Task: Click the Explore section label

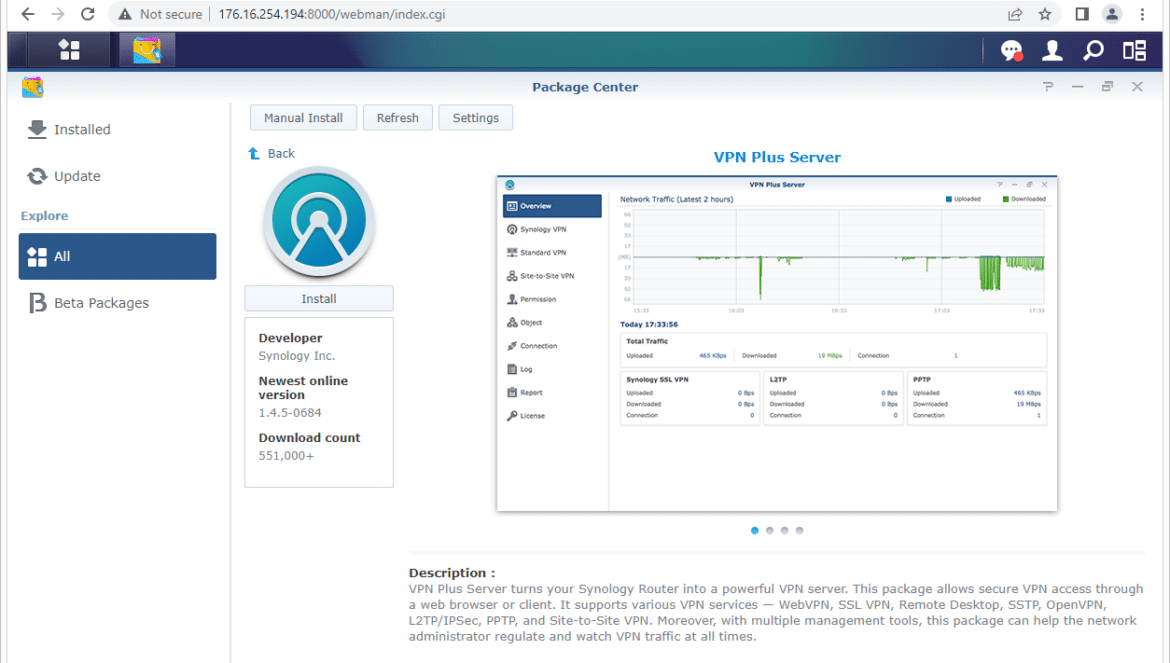Action: pyautogui.click(x=44, y=216)
